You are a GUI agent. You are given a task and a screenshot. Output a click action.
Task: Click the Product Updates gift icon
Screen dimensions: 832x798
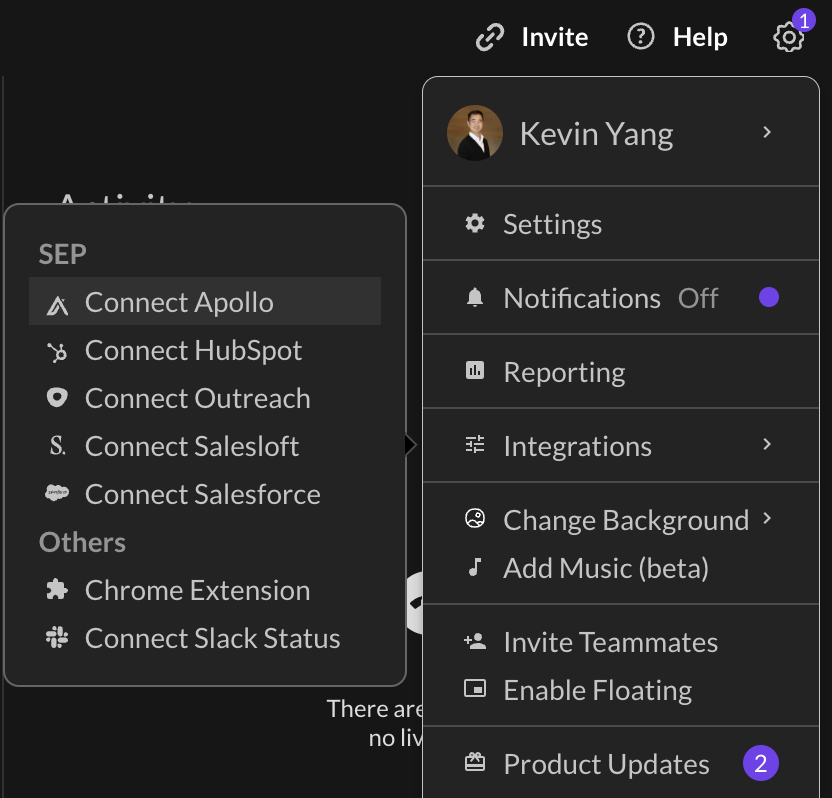(474, 762)
